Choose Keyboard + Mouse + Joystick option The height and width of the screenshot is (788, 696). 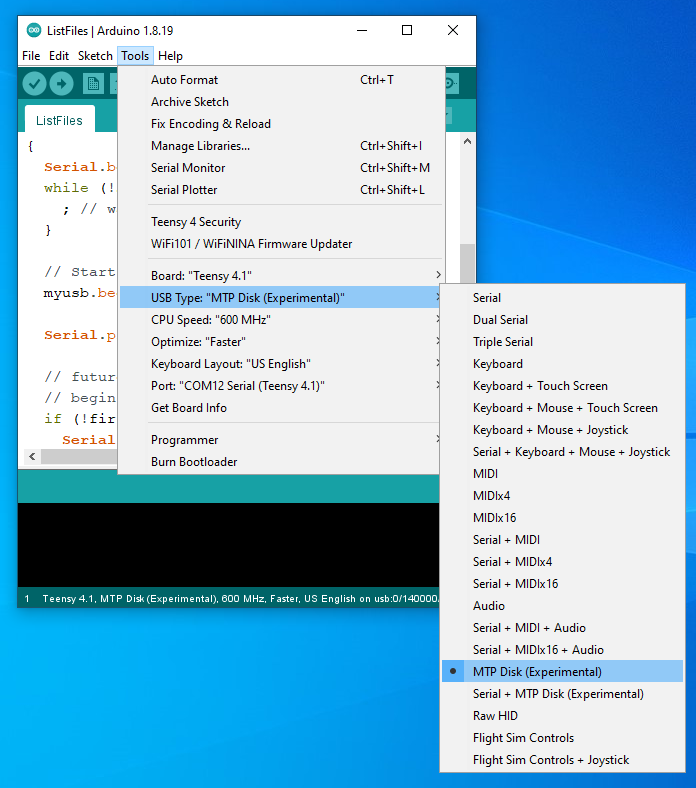pos(562,430)
